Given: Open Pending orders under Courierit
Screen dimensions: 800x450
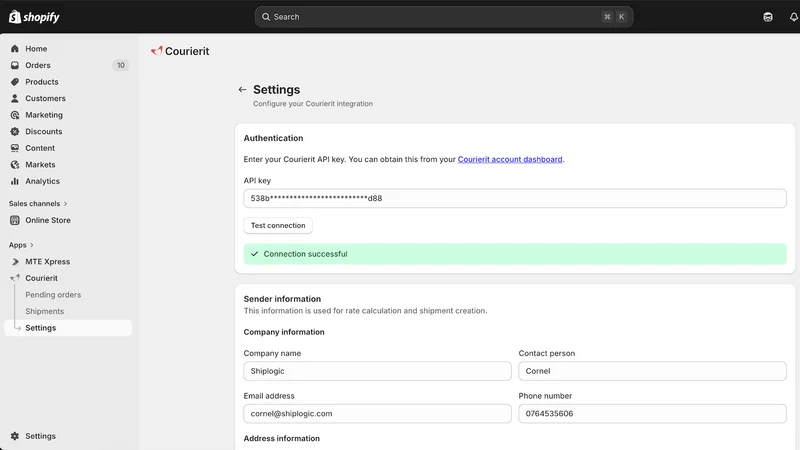Looking at the screenshot, I should [53, 294].
